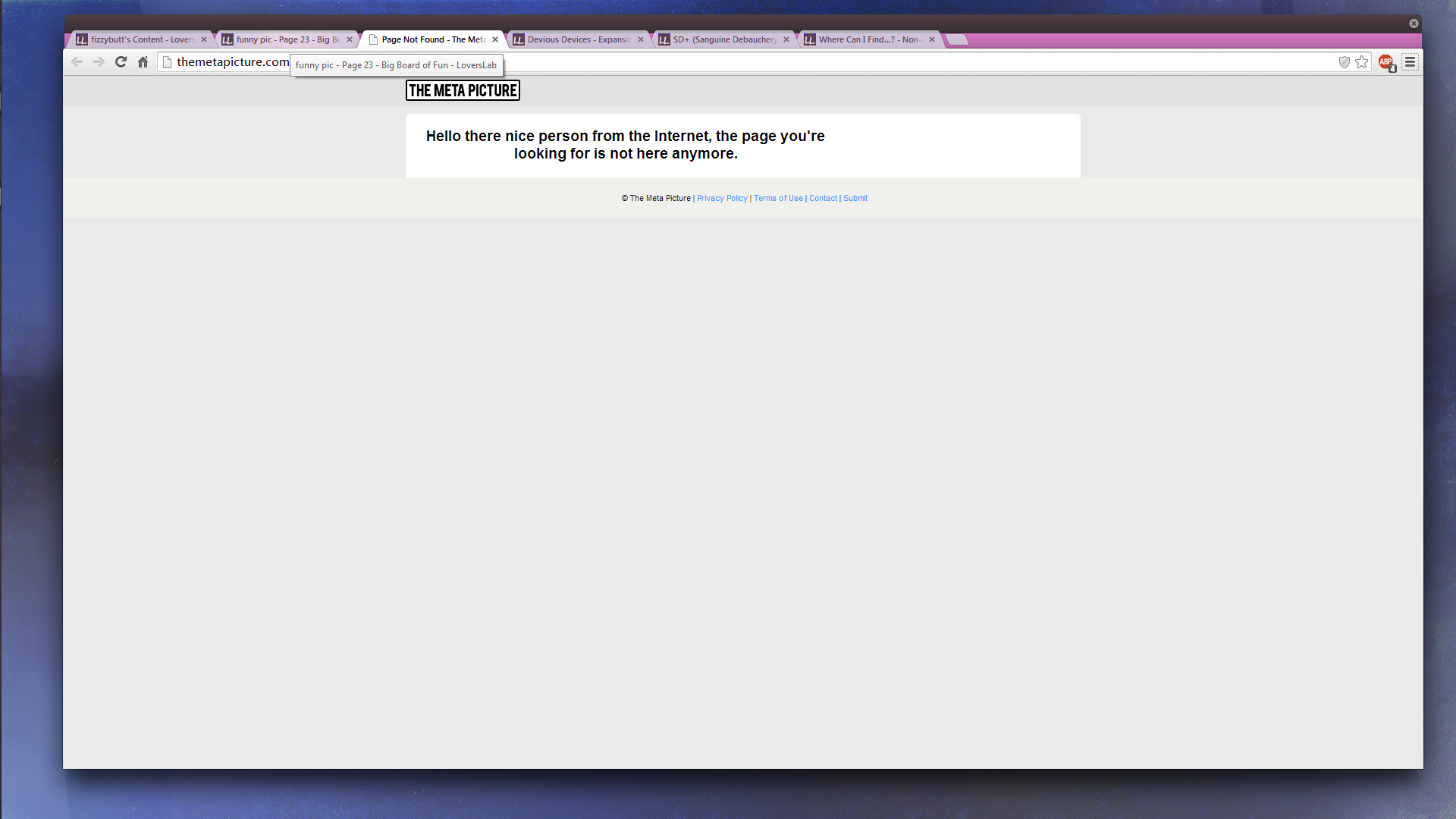
Task: Click The Meta Picture logo
Action: [463, 90]
